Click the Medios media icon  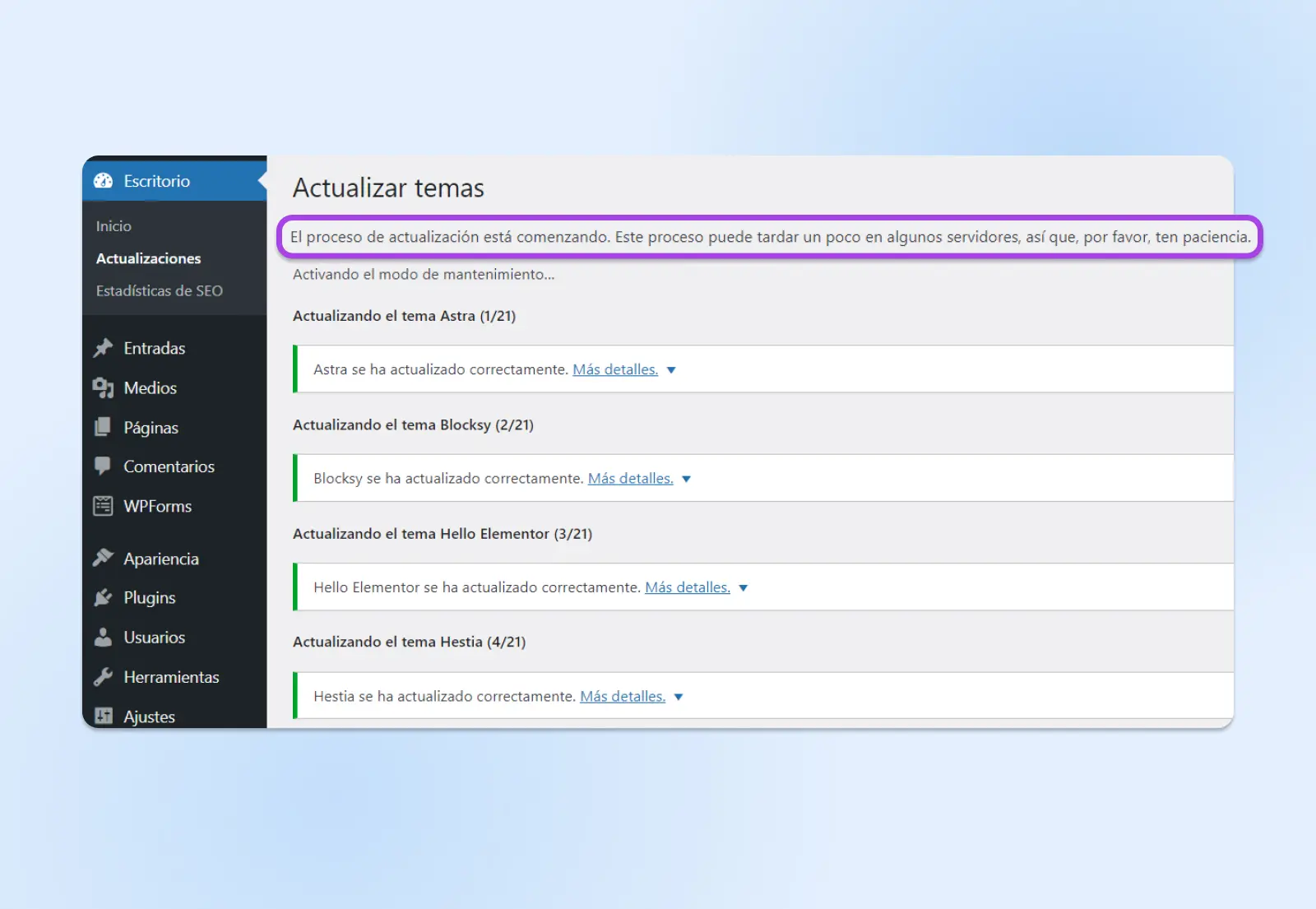pos(103,387)
